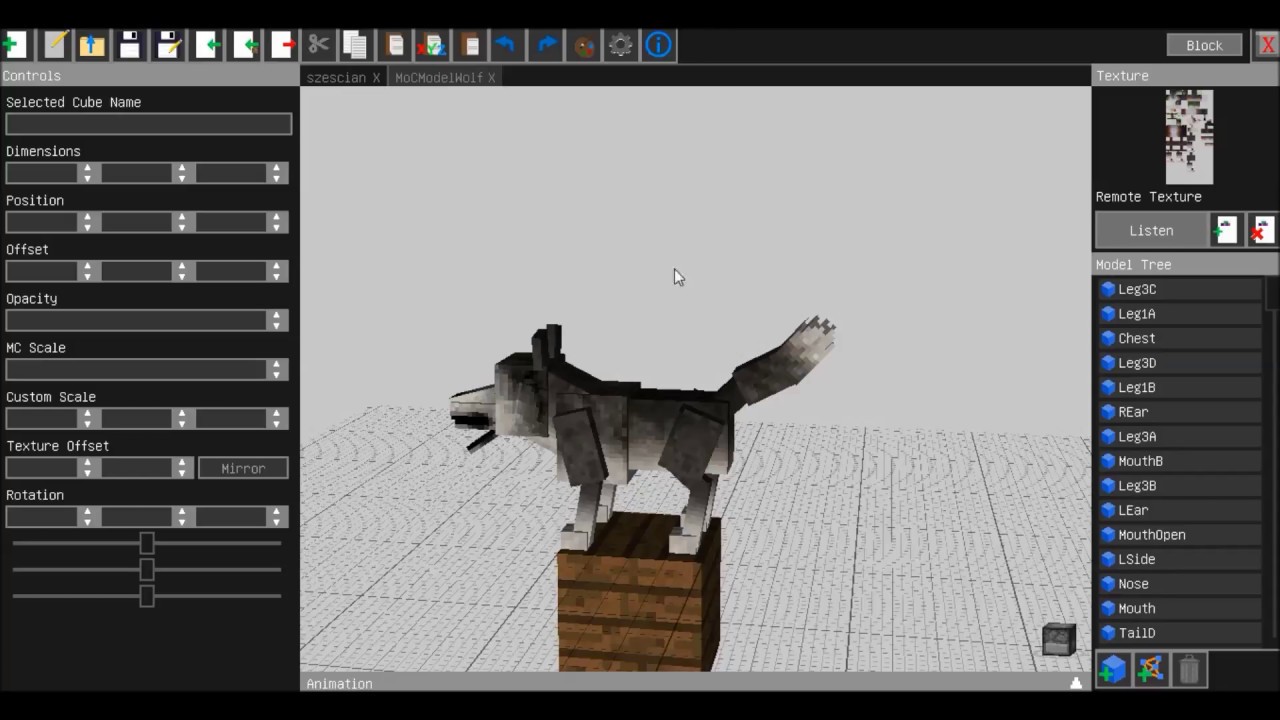1280x720 pixels.
Task: Click the Opacity value field
Action: 138,320
